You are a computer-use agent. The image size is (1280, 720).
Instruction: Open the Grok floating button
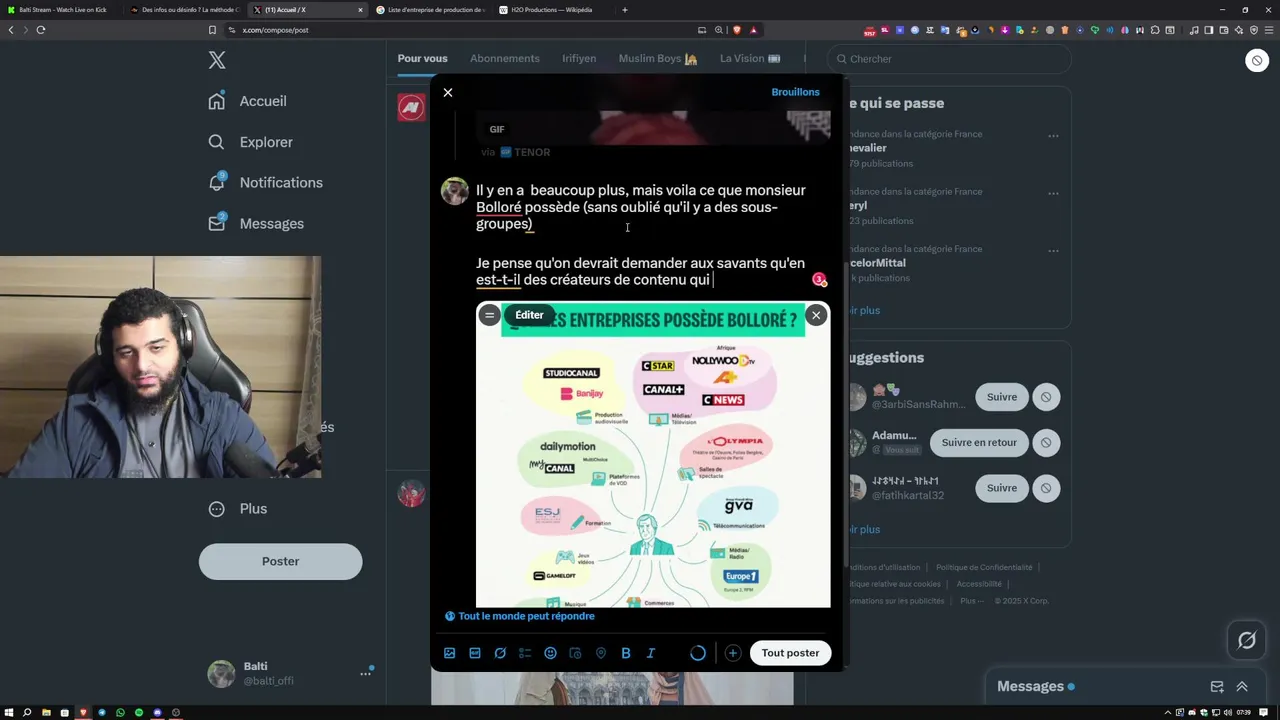click(1247, 641)
